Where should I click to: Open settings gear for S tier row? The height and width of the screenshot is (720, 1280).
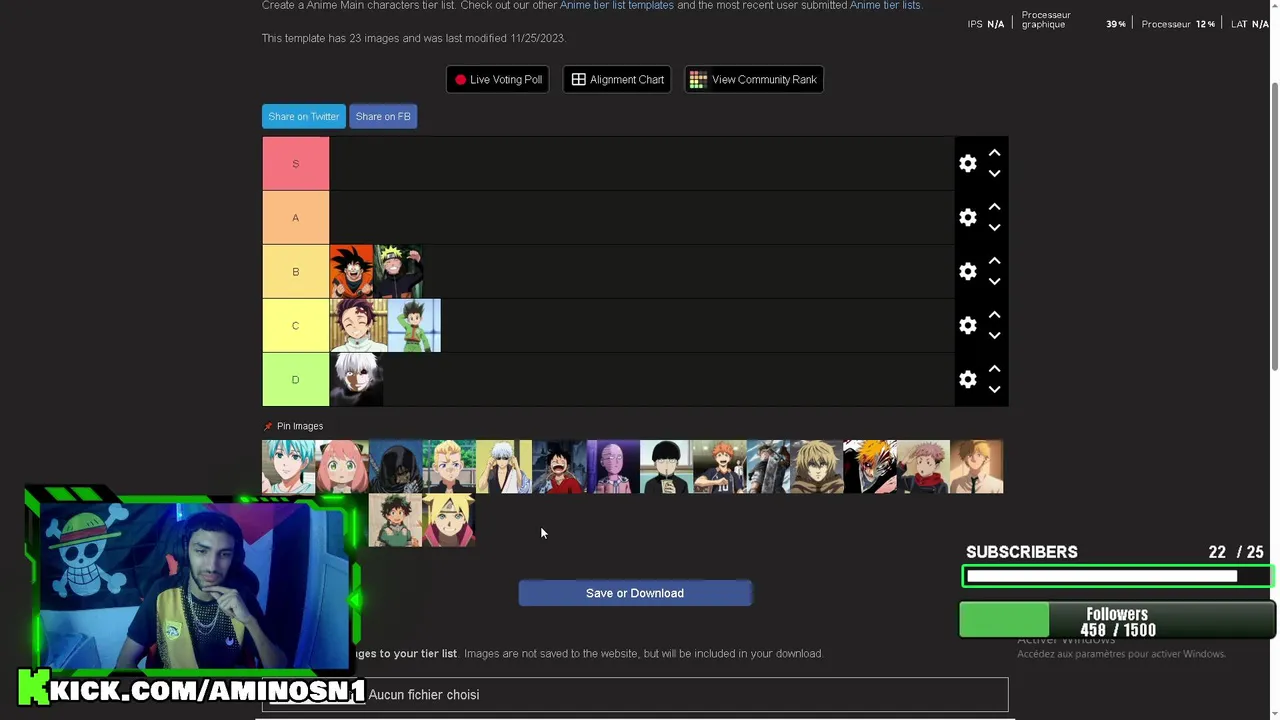pyautogui.click(x=967, y=163)
